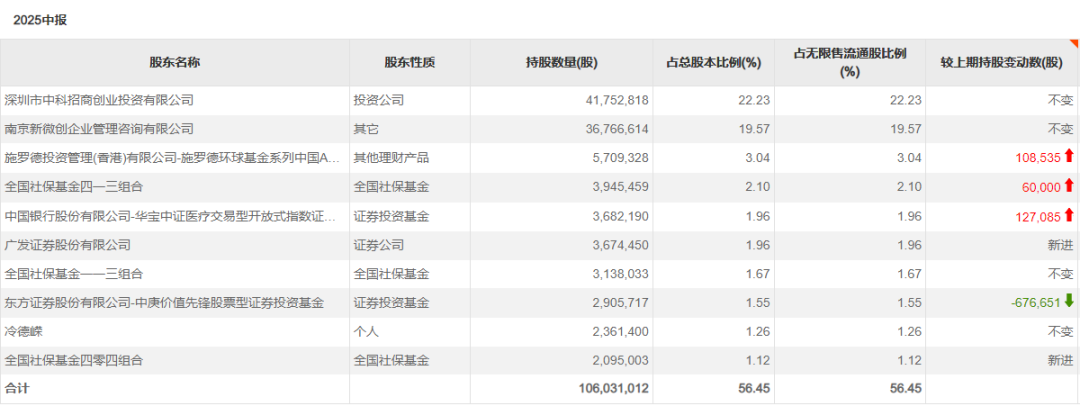Viewport: 1080px width, 406px height.
Task: Select shareholder 广发证券股份有限公司
Action: click(x=68, y=245)
